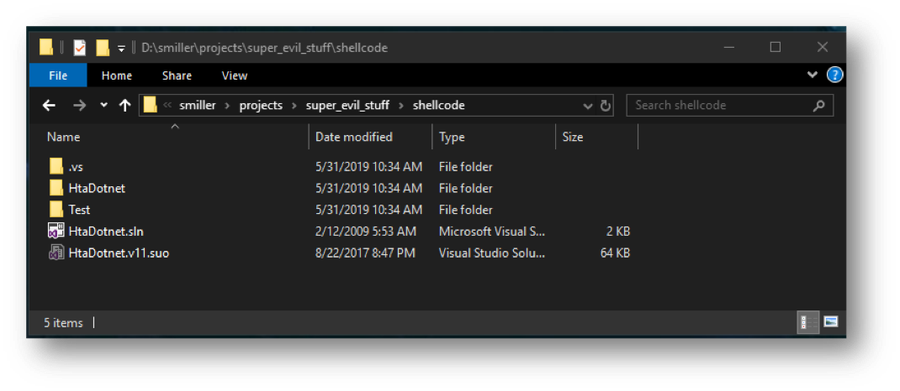Click the Visual Studio Solu... type cell
900x391 pixels.
pyautogui.click(x=492, y=253)
